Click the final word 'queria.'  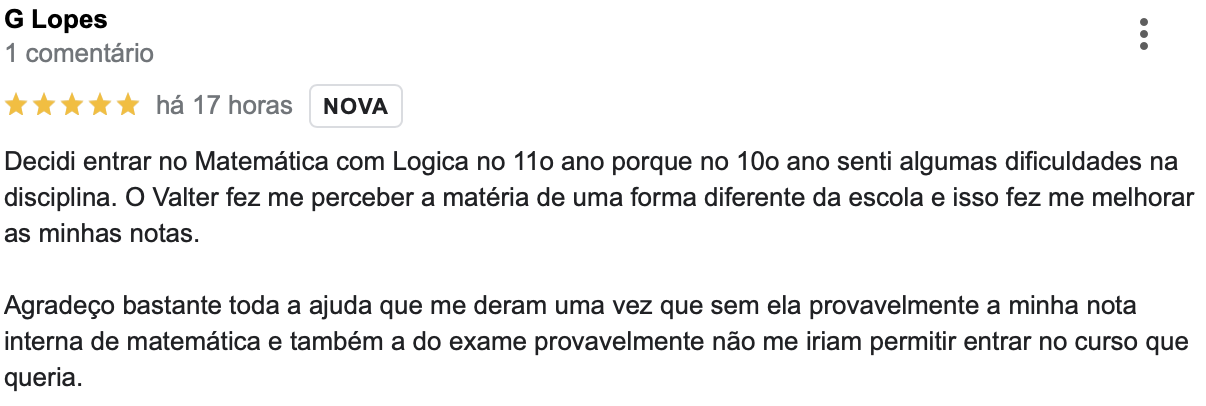point(40,379)
